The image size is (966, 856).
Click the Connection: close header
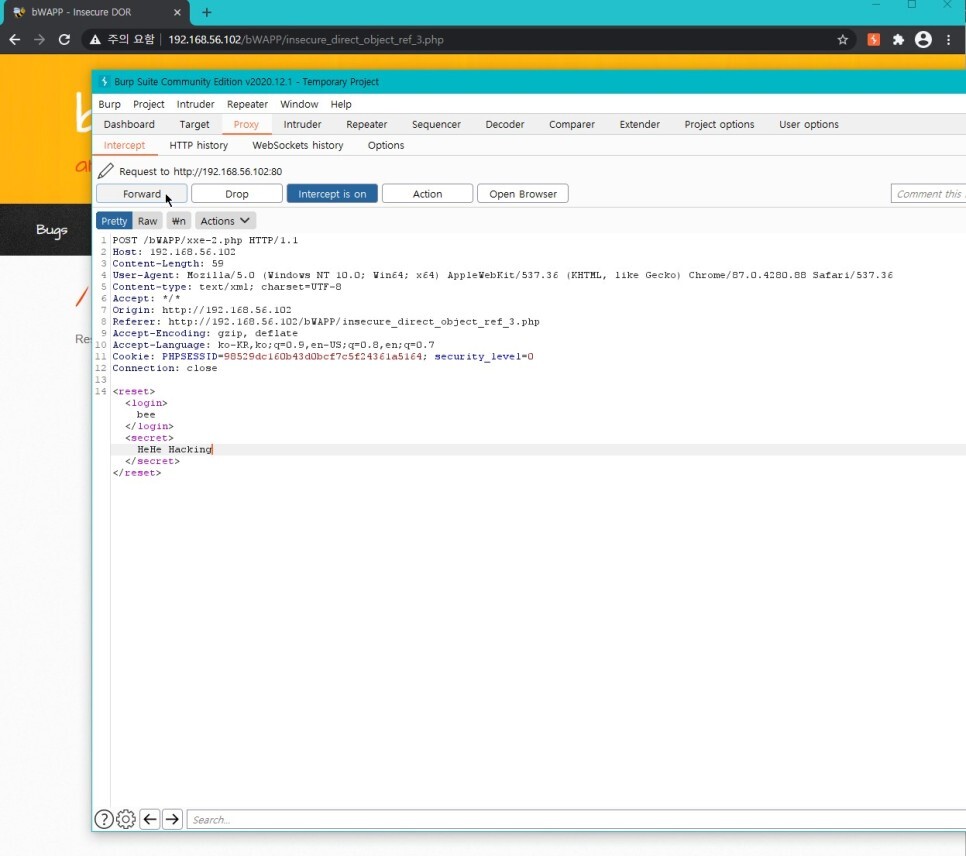[x=164, y=368]
